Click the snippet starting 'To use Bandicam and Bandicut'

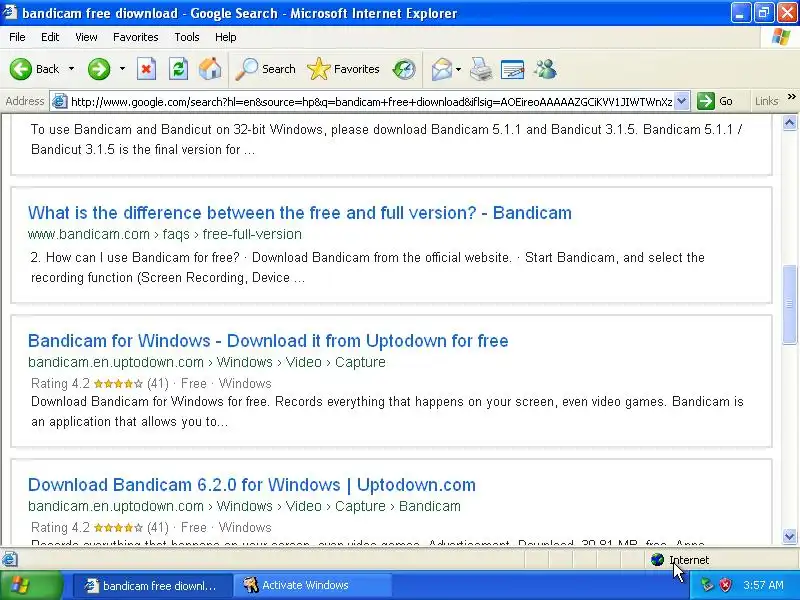pyautogui.click(x=386, y=139)
